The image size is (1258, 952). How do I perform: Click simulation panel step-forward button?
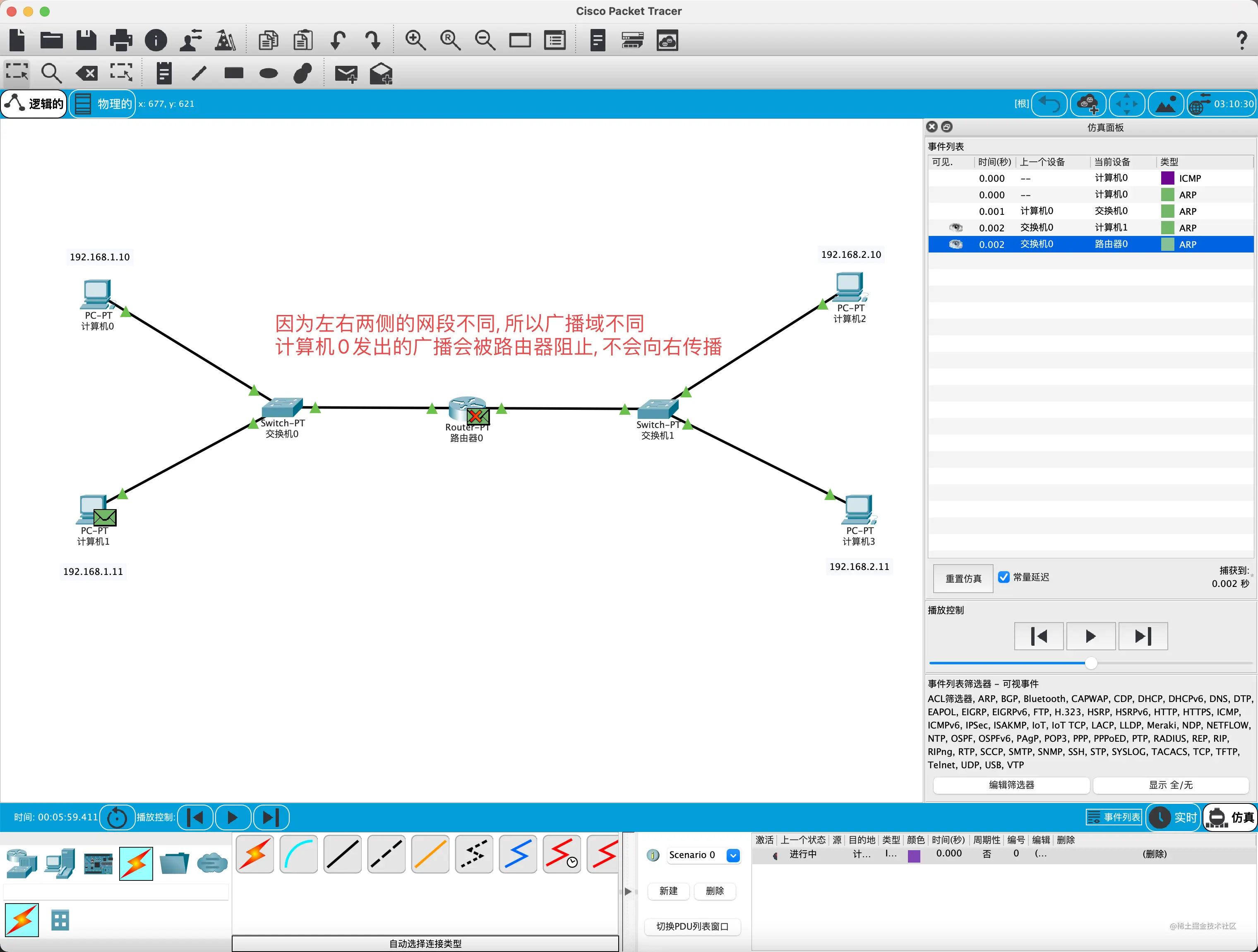(x=1143, y=636)
